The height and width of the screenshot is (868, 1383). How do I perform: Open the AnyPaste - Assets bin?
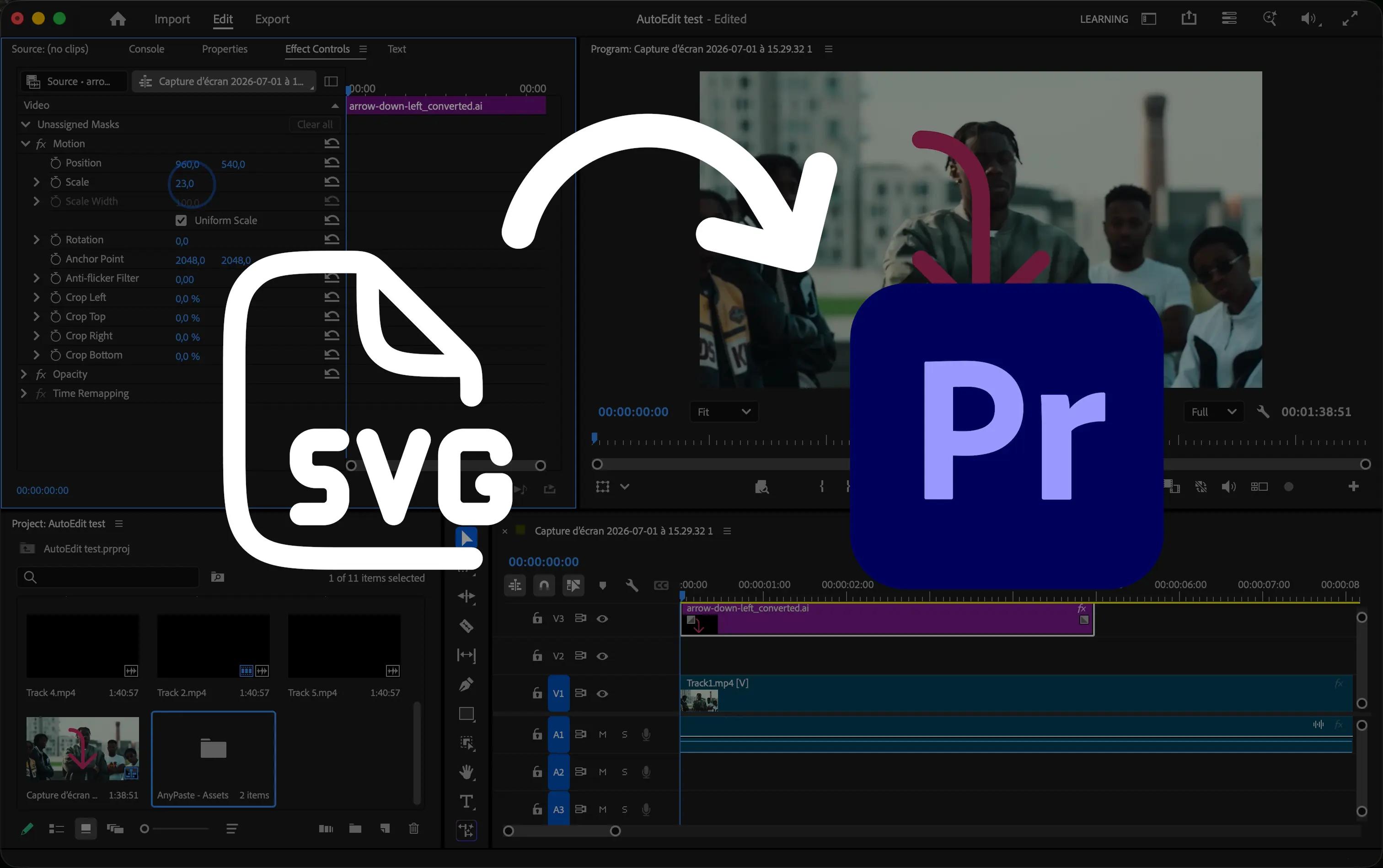tap(213, 758)
